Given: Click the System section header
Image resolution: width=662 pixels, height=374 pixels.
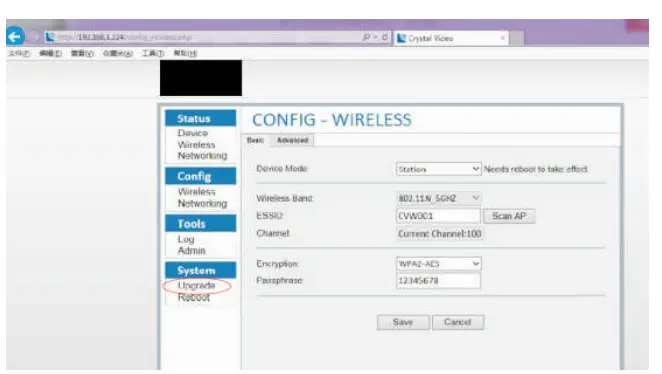Looking at the screenshot, I should [x=201, y=271].
